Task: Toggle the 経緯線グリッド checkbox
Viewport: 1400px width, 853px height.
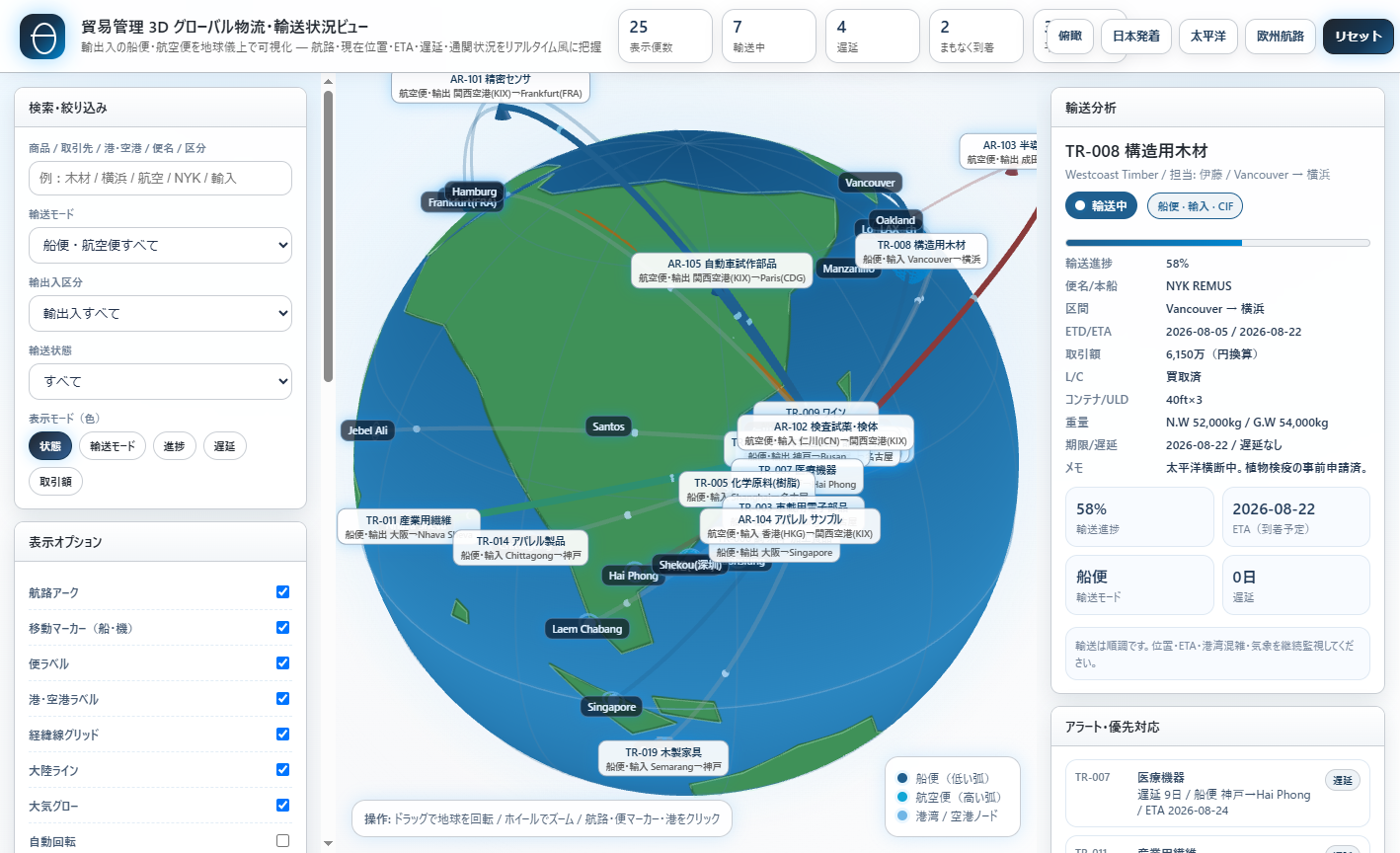Action: pos(282,735)
